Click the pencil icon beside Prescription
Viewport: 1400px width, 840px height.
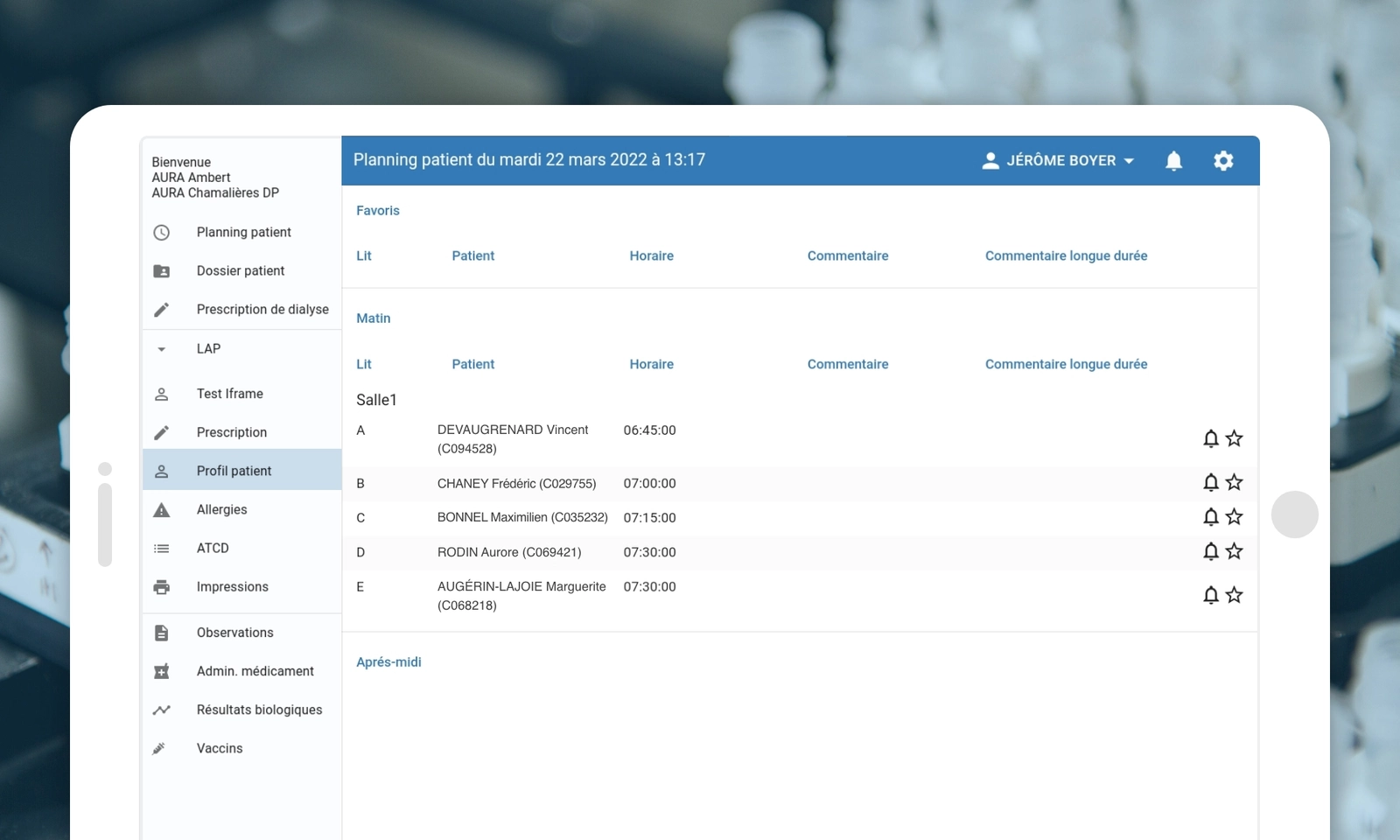[161, 433]
